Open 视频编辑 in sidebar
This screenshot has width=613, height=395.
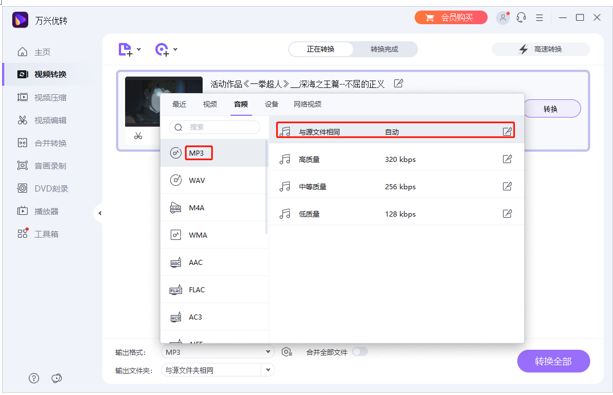[41, 120]
